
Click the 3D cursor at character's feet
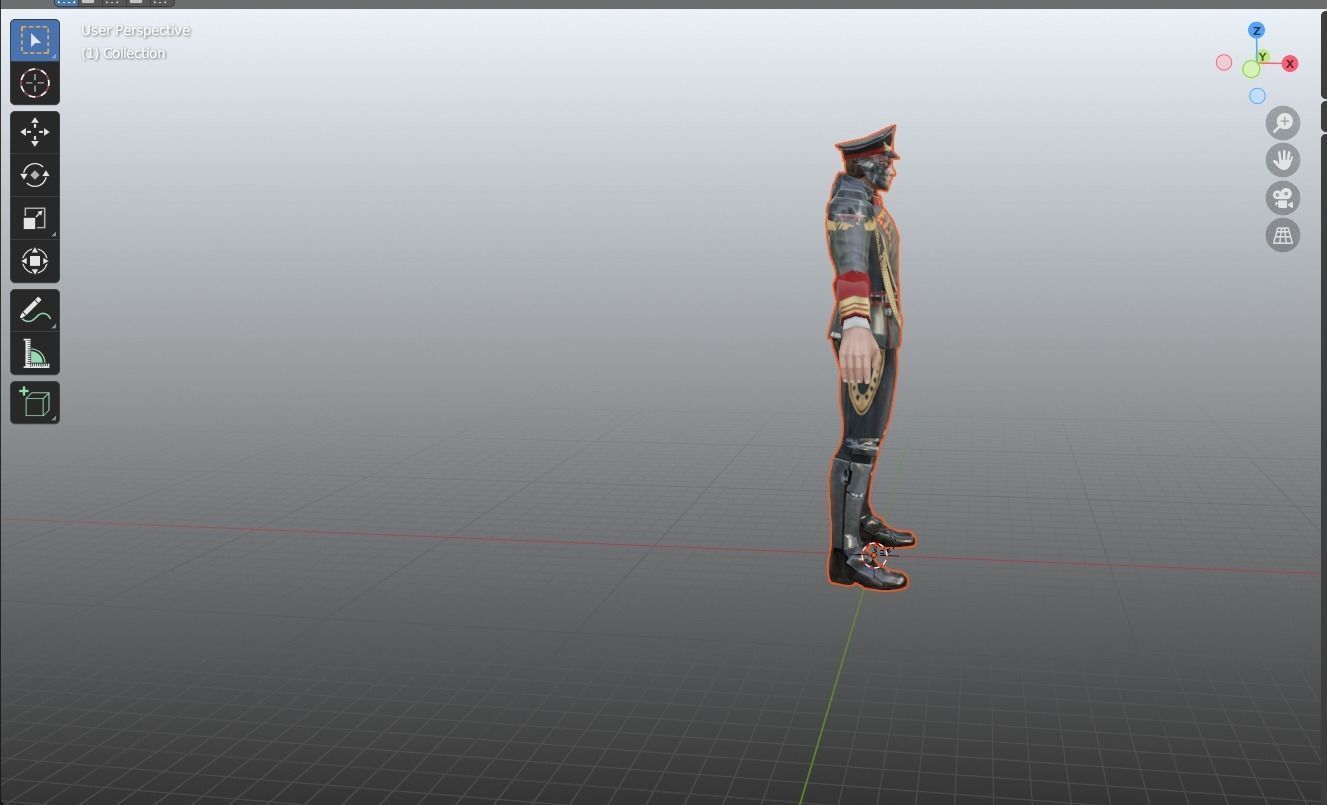point(875,555)
